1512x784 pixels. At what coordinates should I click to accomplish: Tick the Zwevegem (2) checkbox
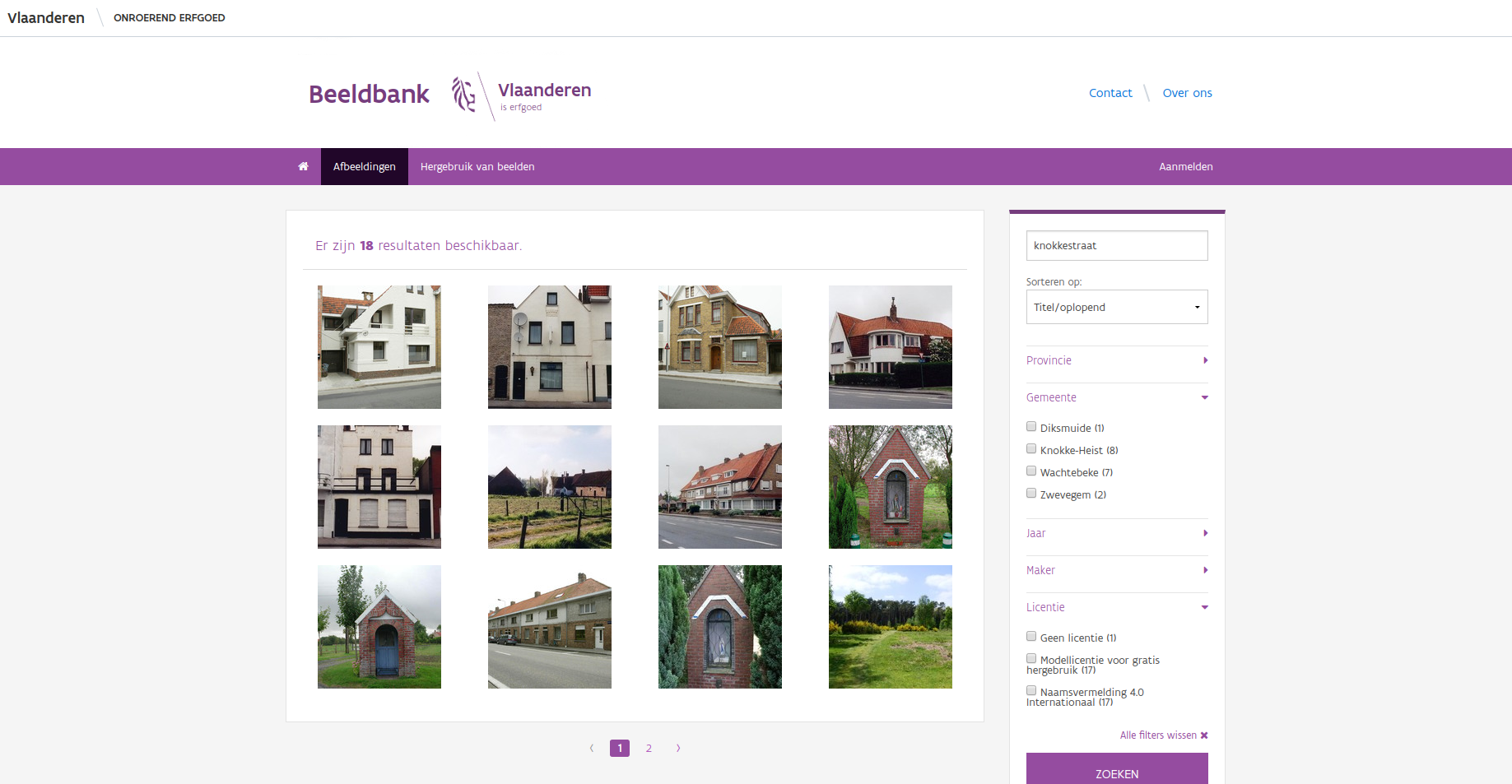click(x=1031, y=493)
